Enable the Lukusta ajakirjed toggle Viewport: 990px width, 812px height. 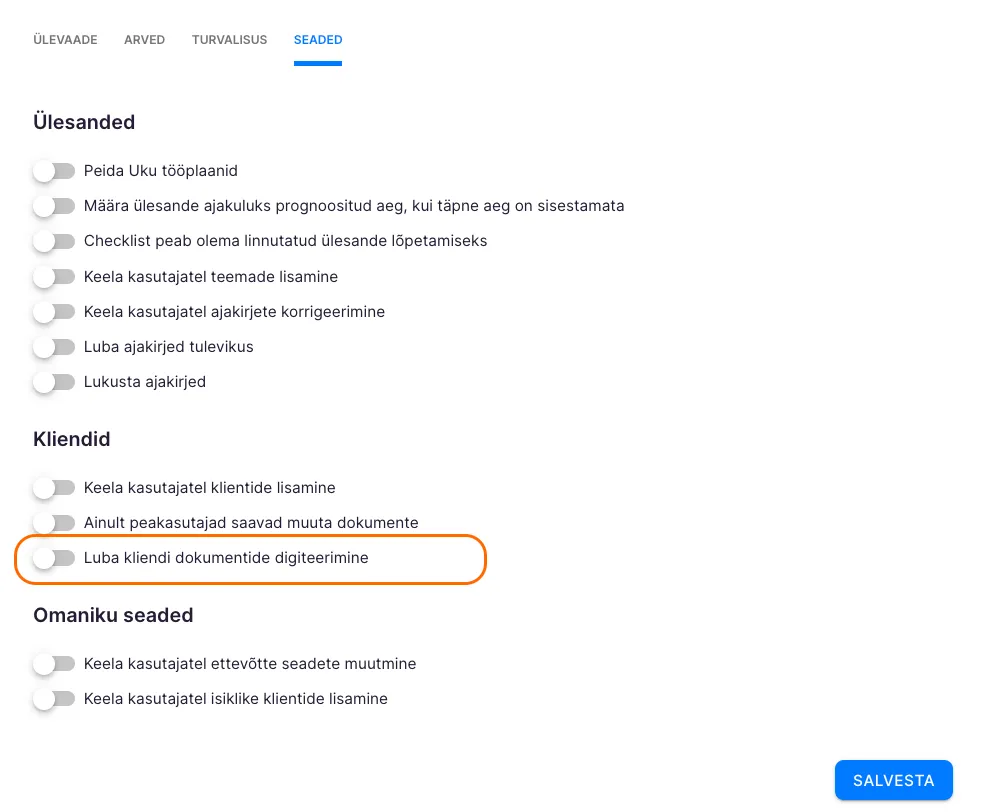54,382
